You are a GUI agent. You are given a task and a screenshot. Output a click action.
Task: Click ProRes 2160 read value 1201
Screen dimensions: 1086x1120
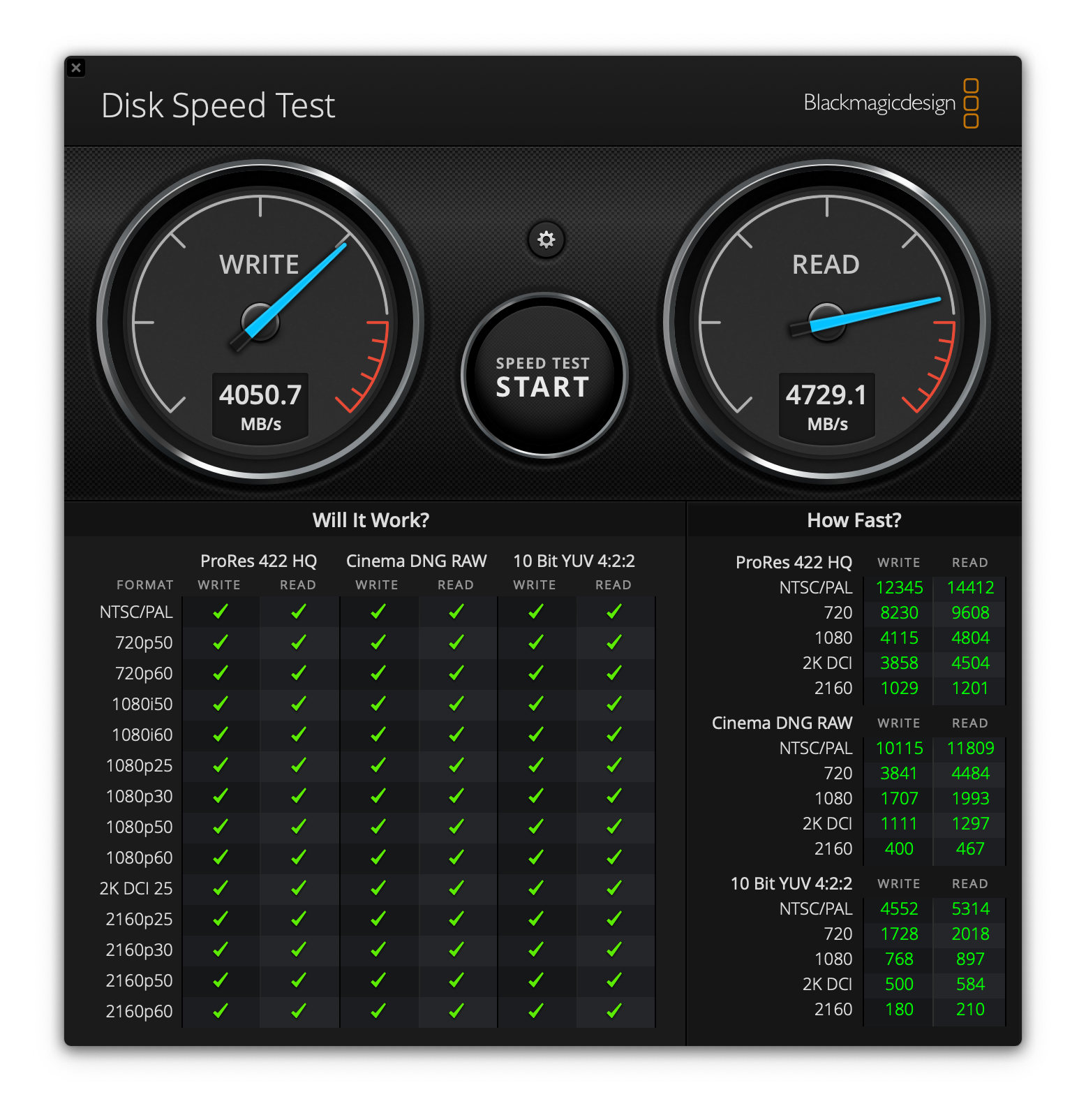[970, 688]
